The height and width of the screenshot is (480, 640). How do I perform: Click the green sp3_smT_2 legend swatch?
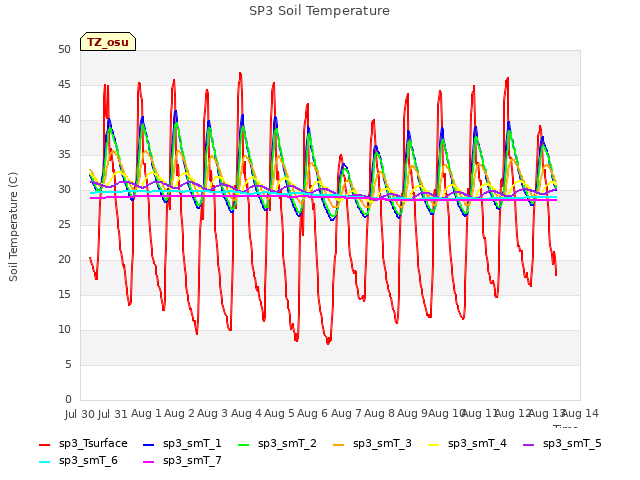244,444
